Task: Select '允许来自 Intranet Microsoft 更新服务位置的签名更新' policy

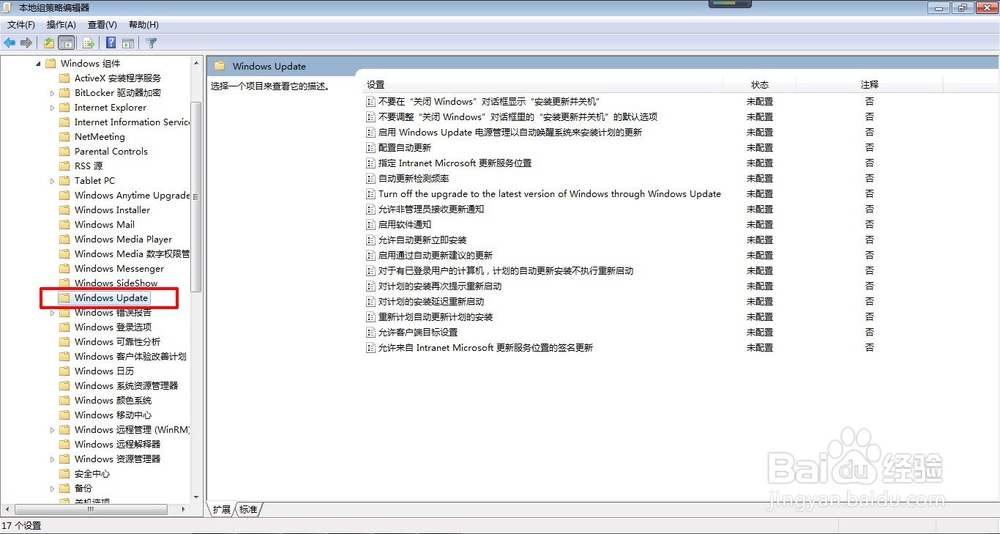Action: click(485, 348)
